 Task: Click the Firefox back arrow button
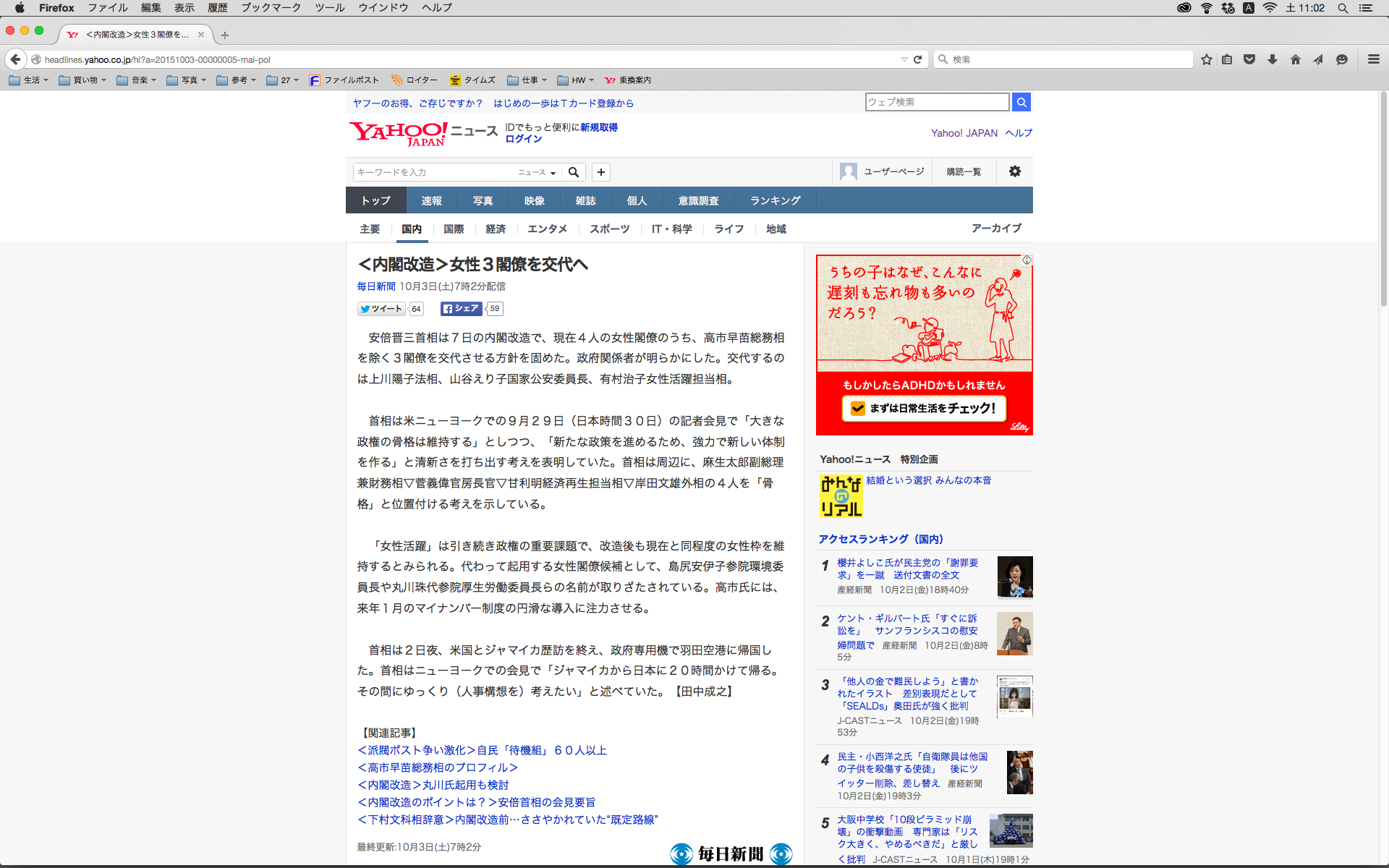pyautogui.click(x=15, y=59)
